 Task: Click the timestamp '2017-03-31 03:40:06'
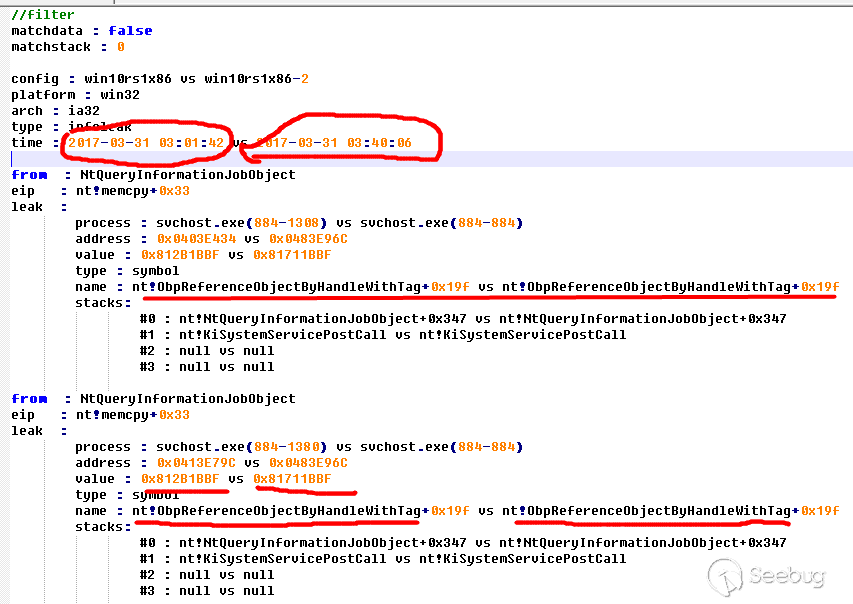coord(334,143)
